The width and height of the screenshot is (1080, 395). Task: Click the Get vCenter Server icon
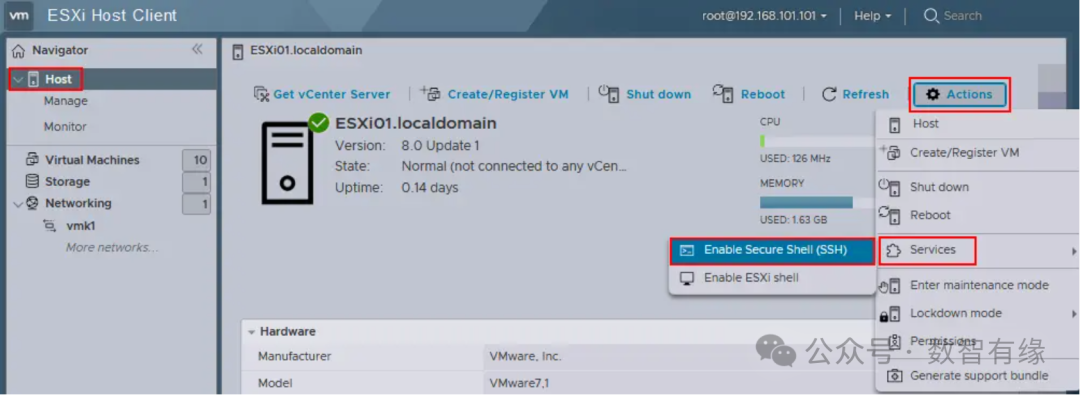pos(261,94)
